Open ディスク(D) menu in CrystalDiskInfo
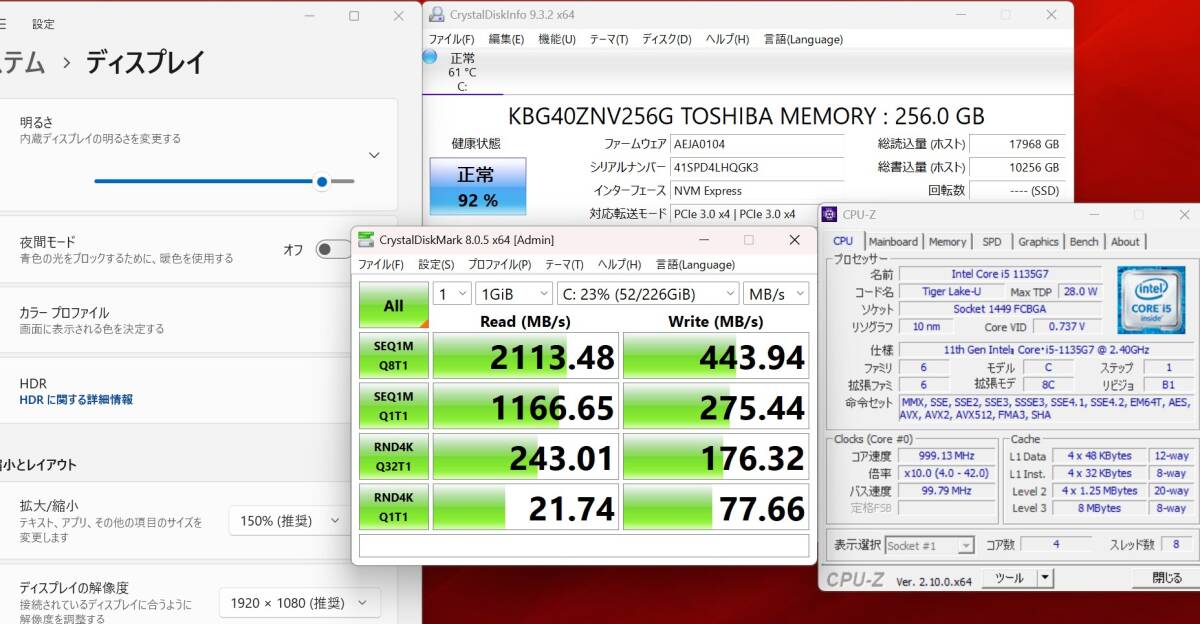This screenshot has width=1200, height=624. (x=666, y=39)
